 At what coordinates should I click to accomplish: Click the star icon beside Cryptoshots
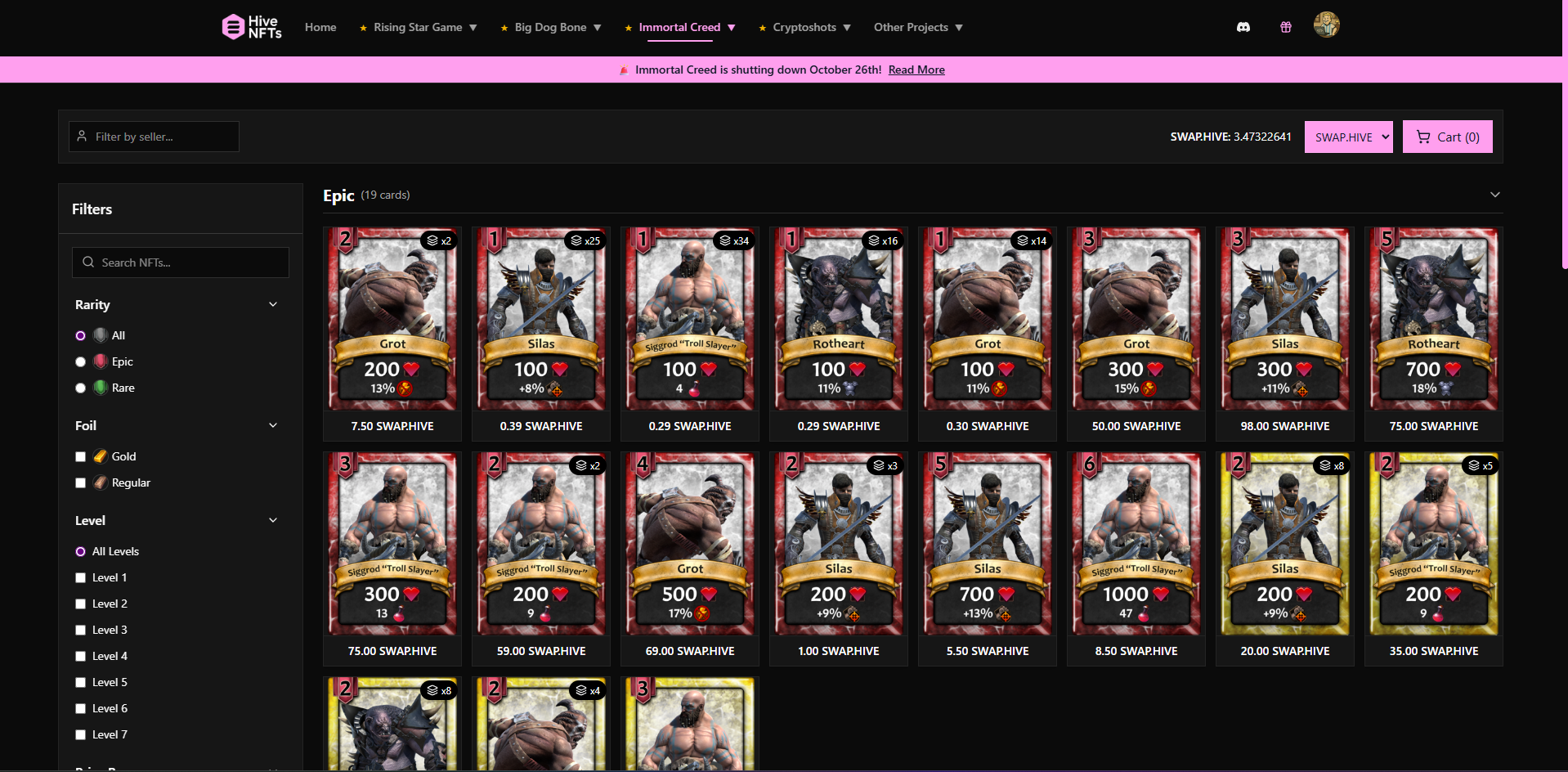[x=763, y=28]
